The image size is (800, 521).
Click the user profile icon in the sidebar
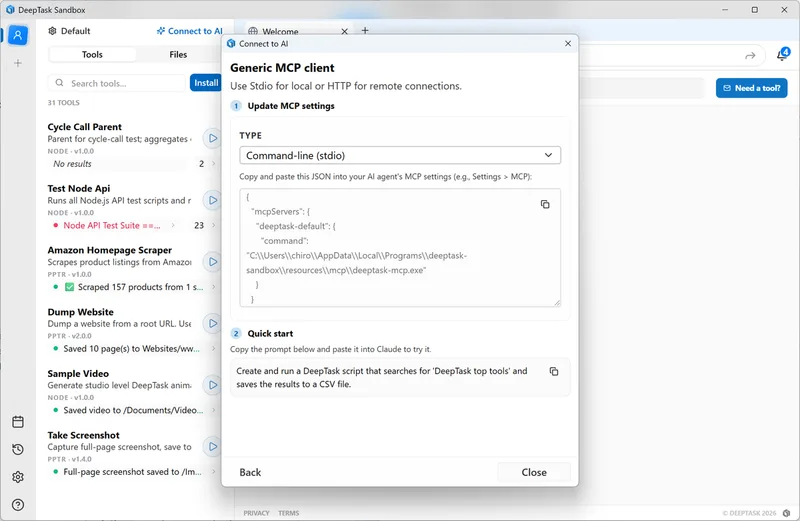18,34
